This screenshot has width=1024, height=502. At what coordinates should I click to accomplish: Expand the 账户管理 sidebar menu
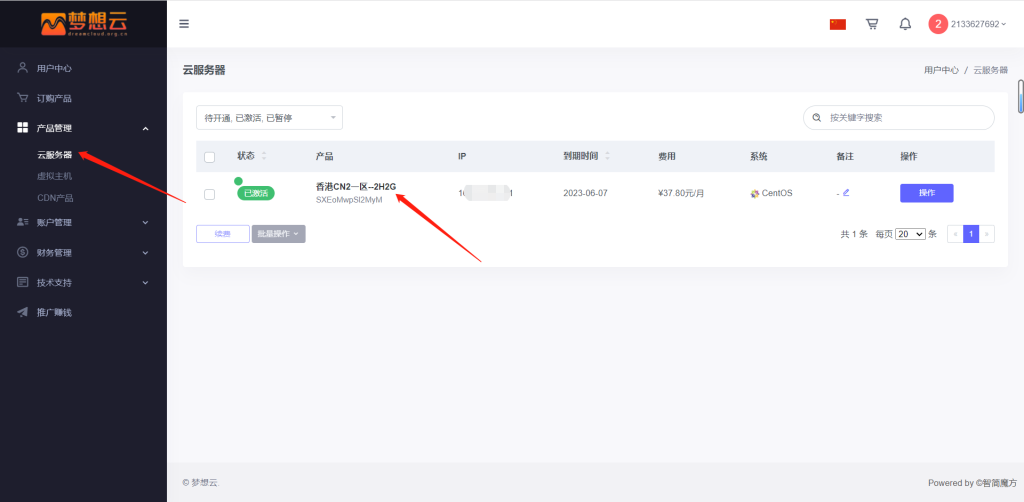coord(83,222)
